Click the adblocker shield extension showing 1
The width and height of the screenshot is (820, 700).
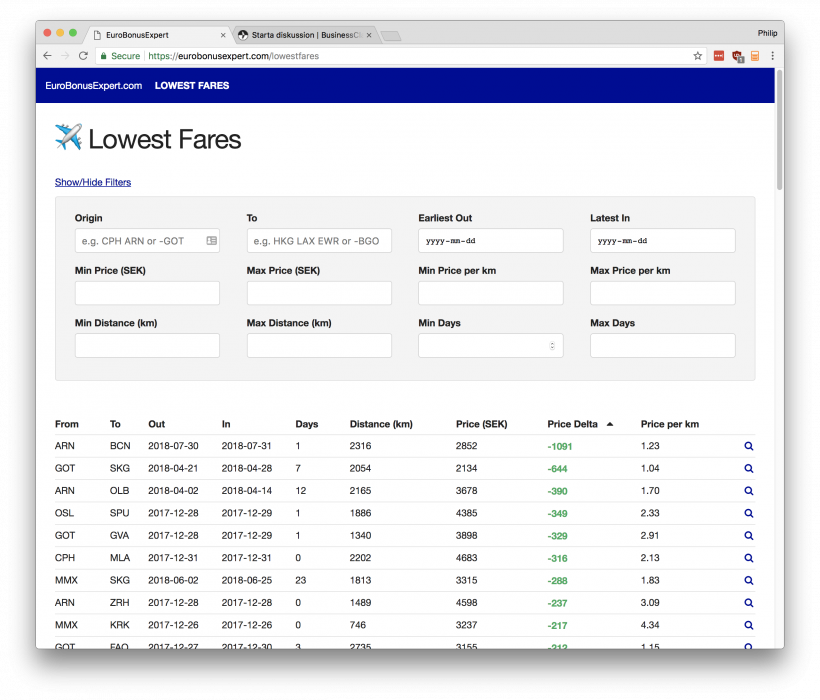[x=735, y=56]
